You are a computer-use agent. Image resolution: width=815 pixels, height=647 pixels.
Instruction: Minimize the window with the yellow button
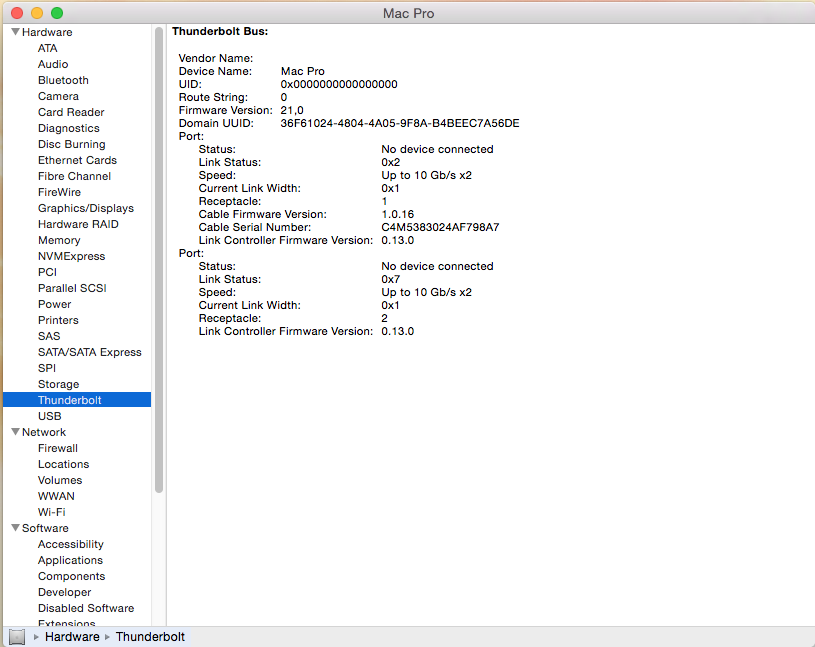click(x=37, y=13)
